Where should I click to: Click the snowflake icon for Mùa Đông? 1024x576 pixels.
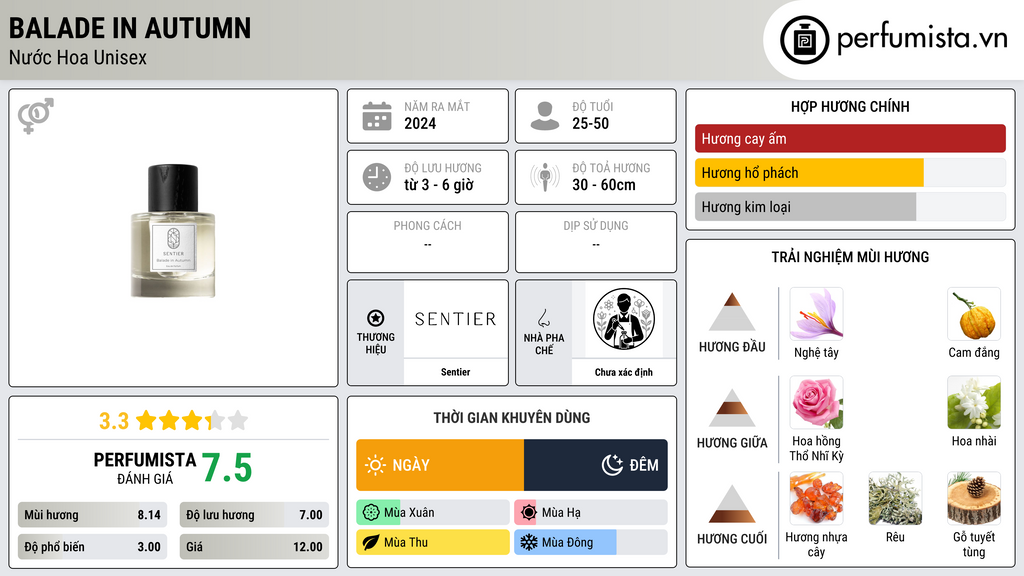point(528,542)
